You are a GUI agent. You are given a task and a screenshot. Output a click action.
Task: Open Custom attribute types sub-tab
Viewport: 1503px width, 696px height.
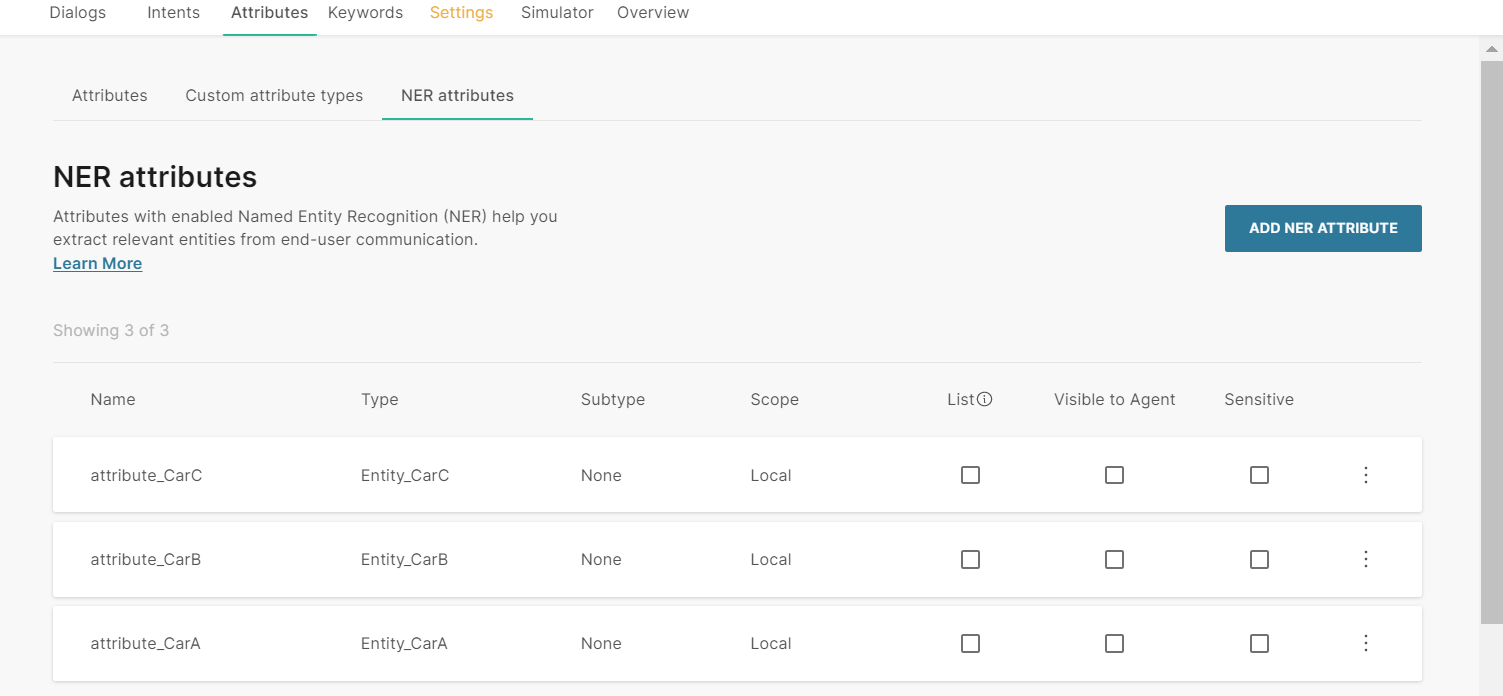pyautogui.click(x=274, y=96)
